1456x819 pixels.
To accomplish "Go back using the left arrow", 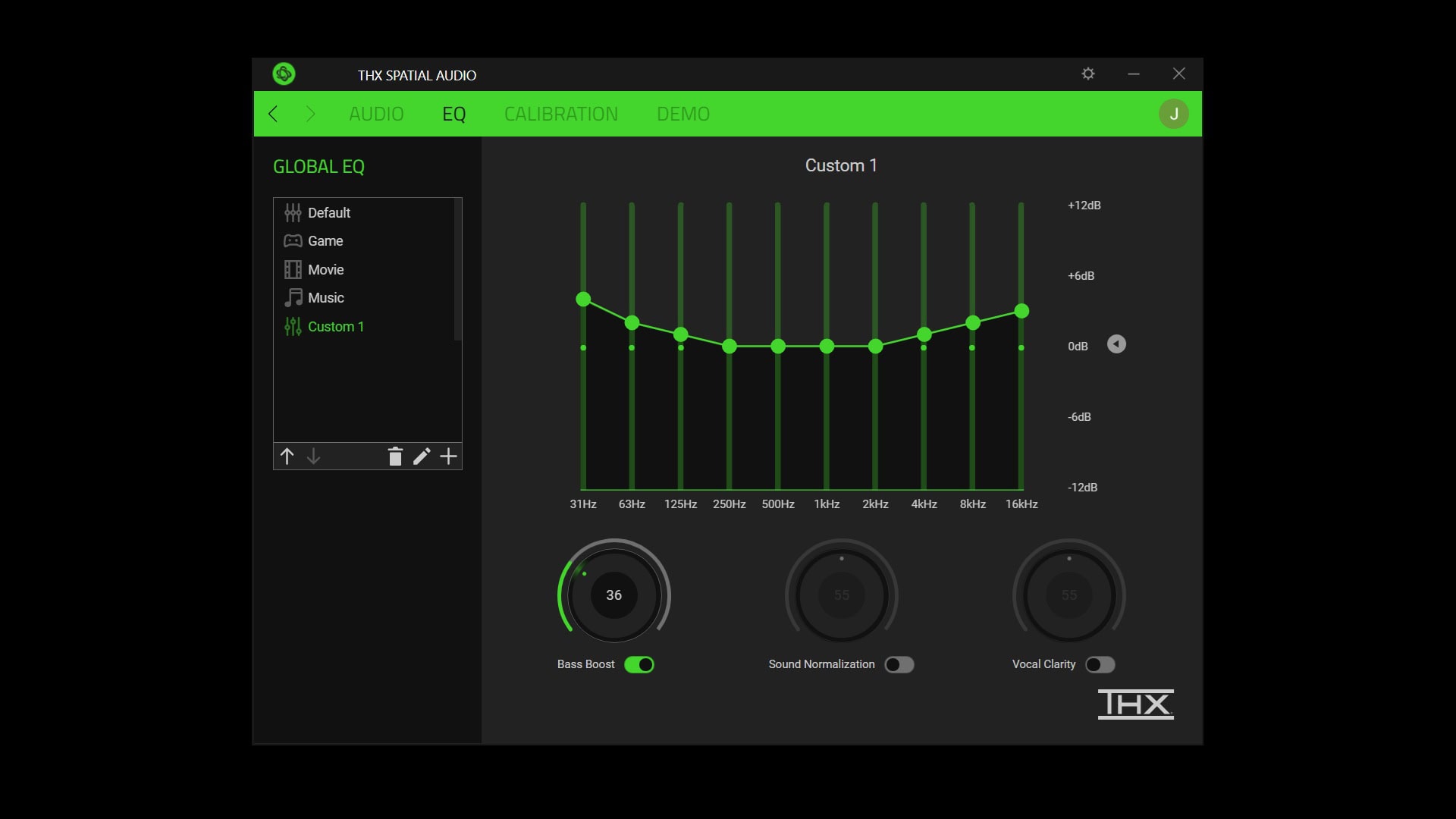I will tap(273, 114).
